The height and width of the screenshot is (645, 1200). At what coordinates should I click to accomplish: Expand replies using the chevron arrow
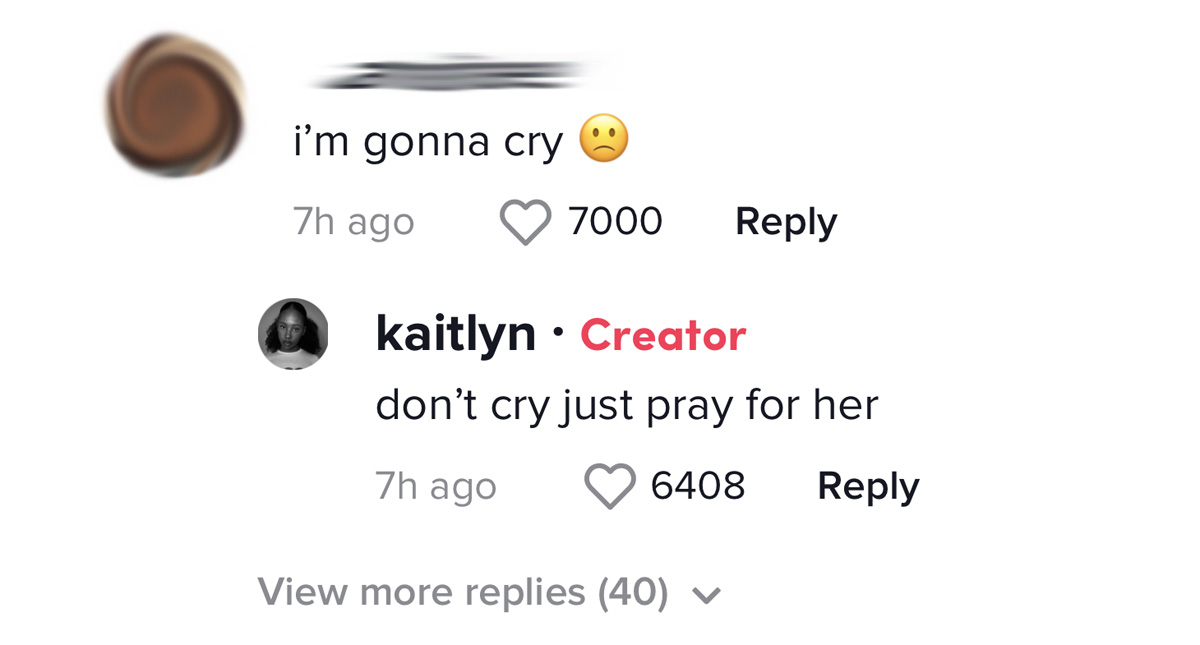[x=707, y=596]
